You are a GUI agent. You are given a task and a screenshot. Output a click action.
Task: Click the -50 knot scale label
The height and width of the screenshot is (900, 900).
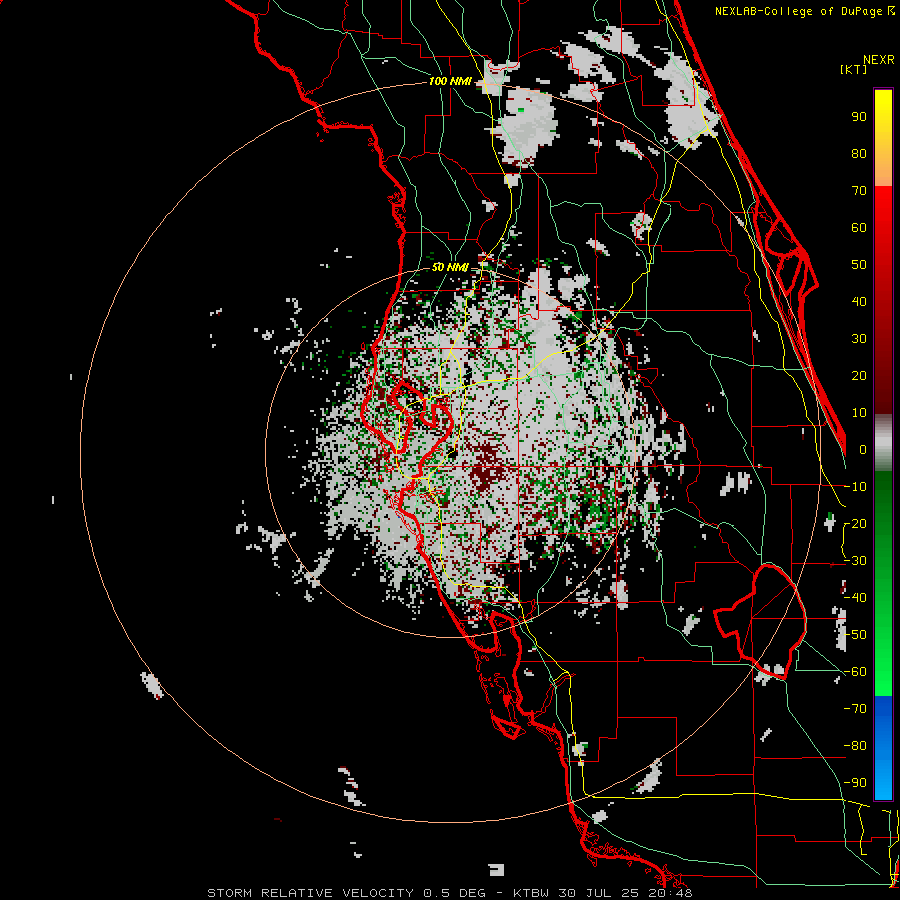855,635
